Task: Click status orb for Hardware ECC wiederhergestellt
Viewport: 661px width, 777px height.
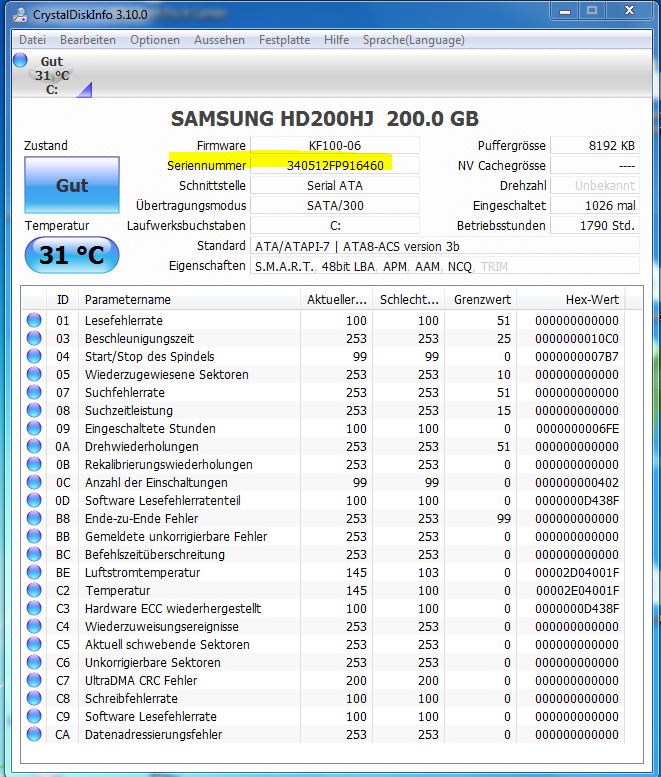Action: point(34,608)
